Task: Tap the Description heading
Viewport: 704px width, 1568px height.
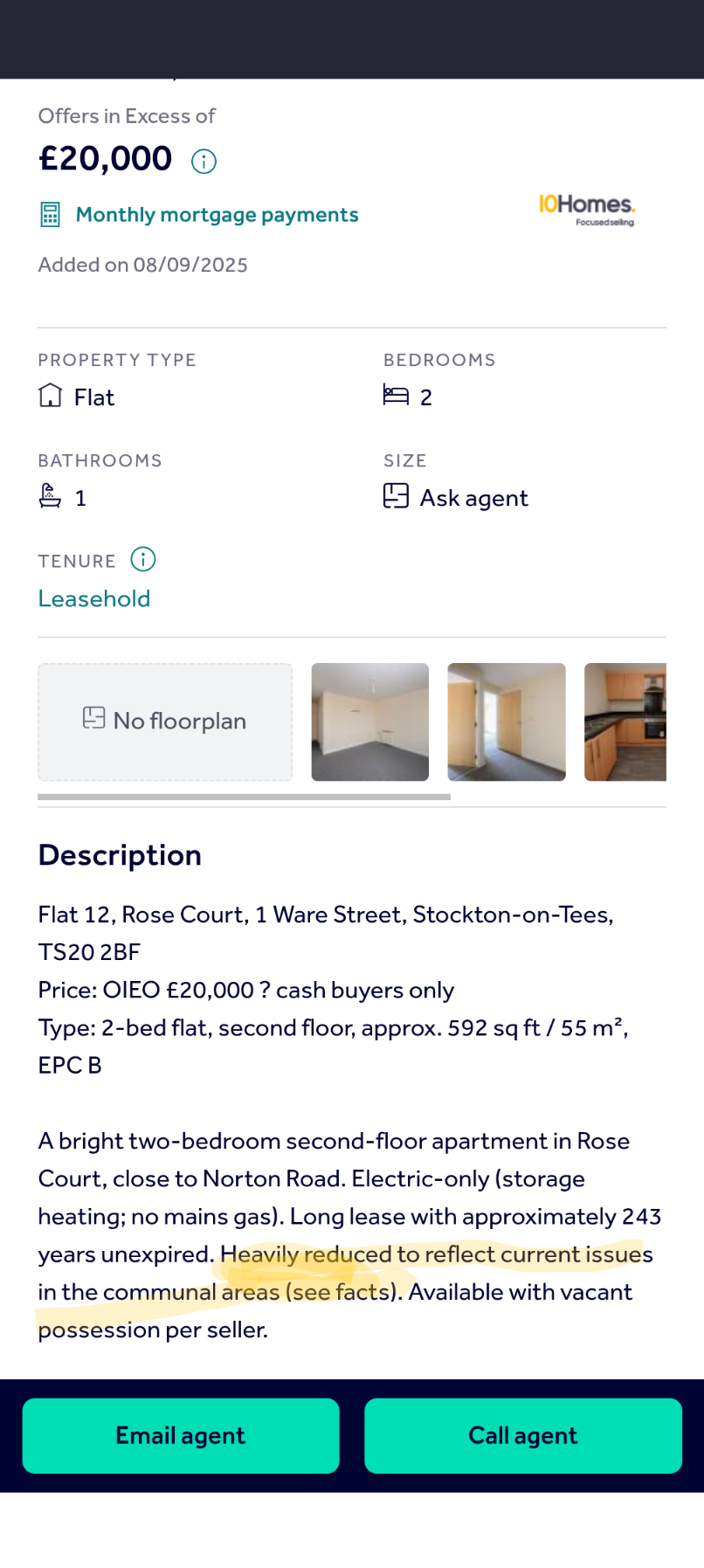Action: (120, 855)
